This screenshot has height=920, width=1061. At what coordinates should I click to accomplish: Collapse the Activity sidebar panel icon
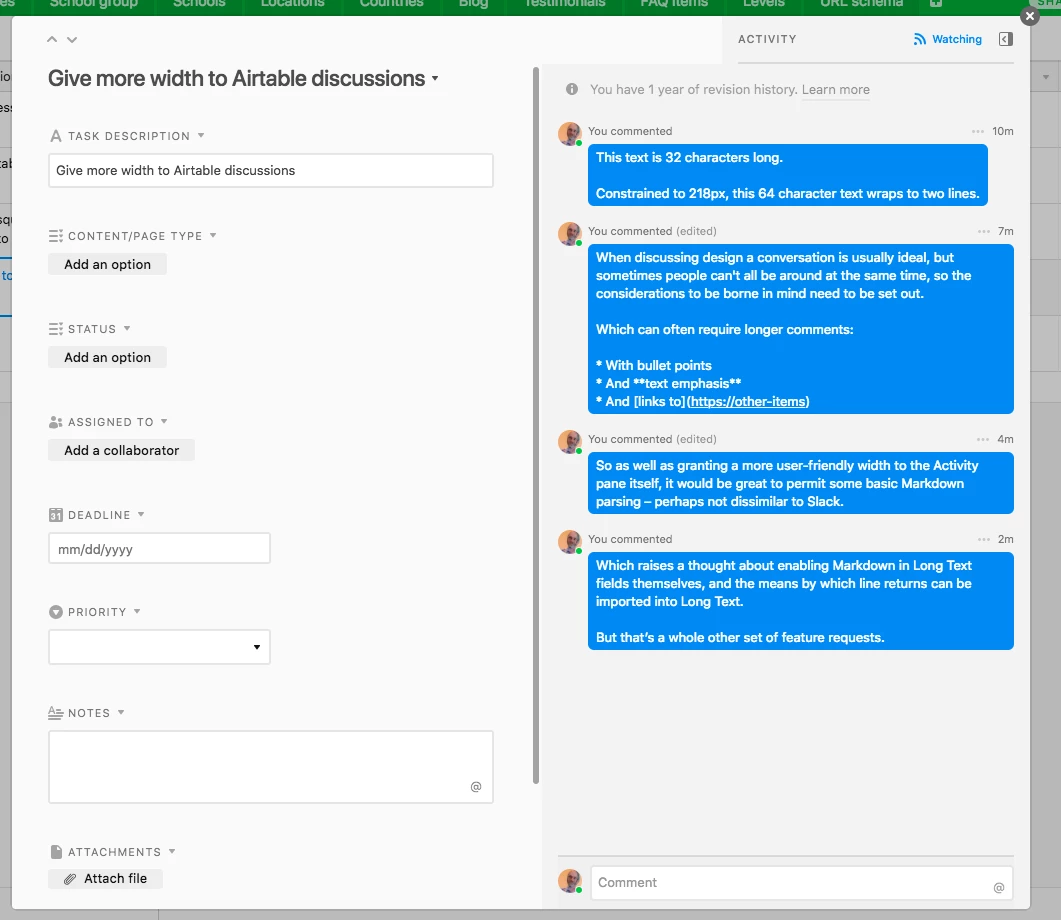coord(1006,39)
